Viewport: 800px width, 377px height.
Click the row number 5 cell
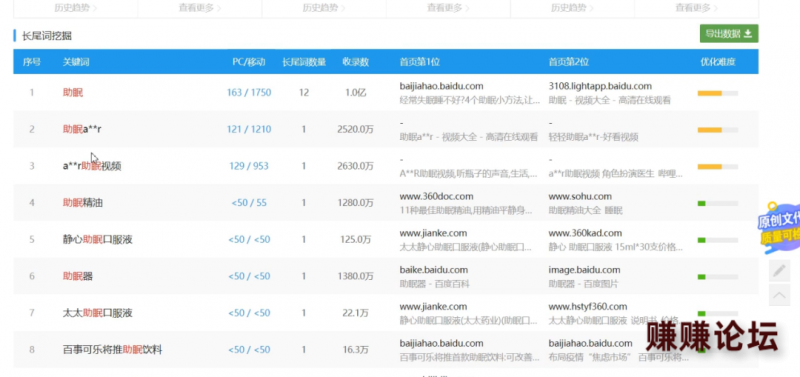tap(32, 239)
